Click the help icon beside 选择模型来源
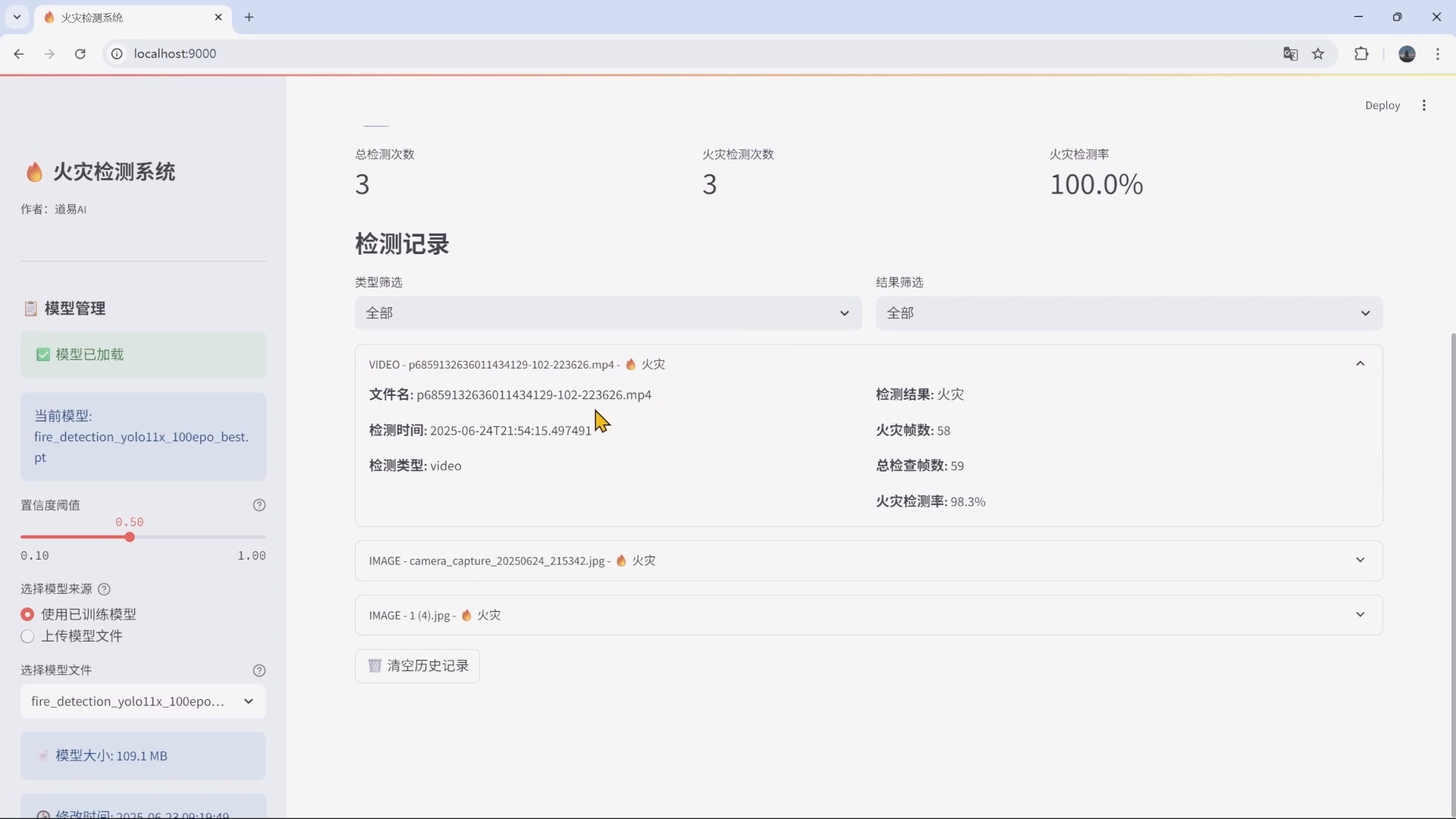This screenshot has width=1456, height=819. click(105, 589)
